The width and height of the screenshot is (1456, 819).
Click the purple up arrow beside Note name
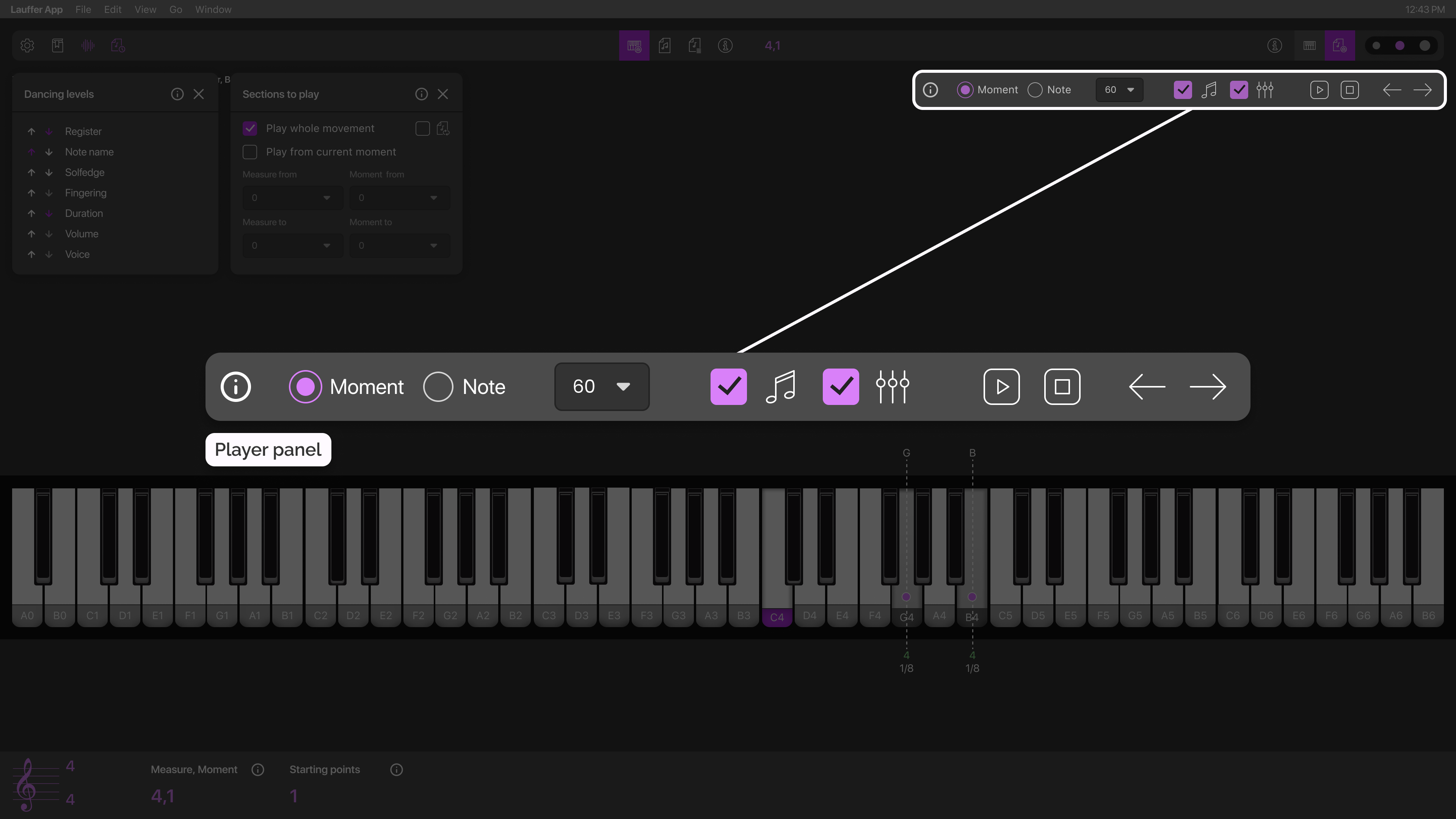(x=31, y=152)
